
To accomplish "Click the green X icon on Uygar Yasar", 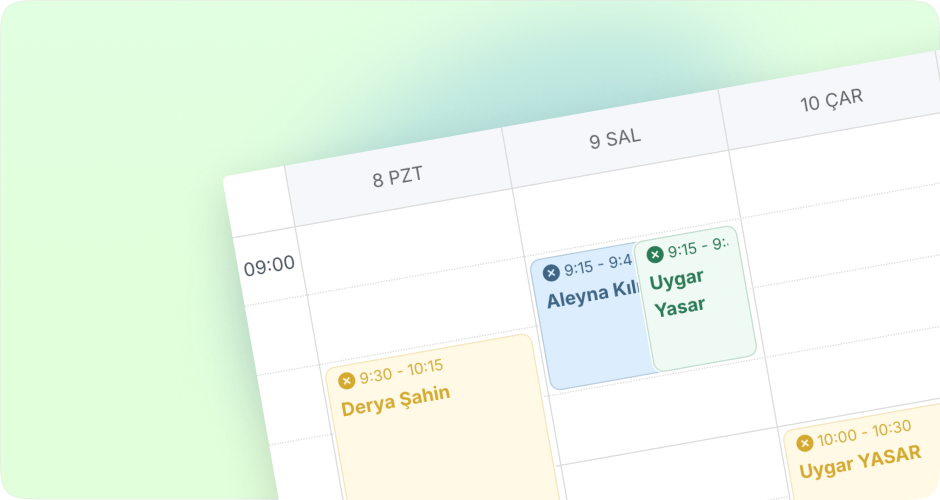I will (x=655, y=254).
